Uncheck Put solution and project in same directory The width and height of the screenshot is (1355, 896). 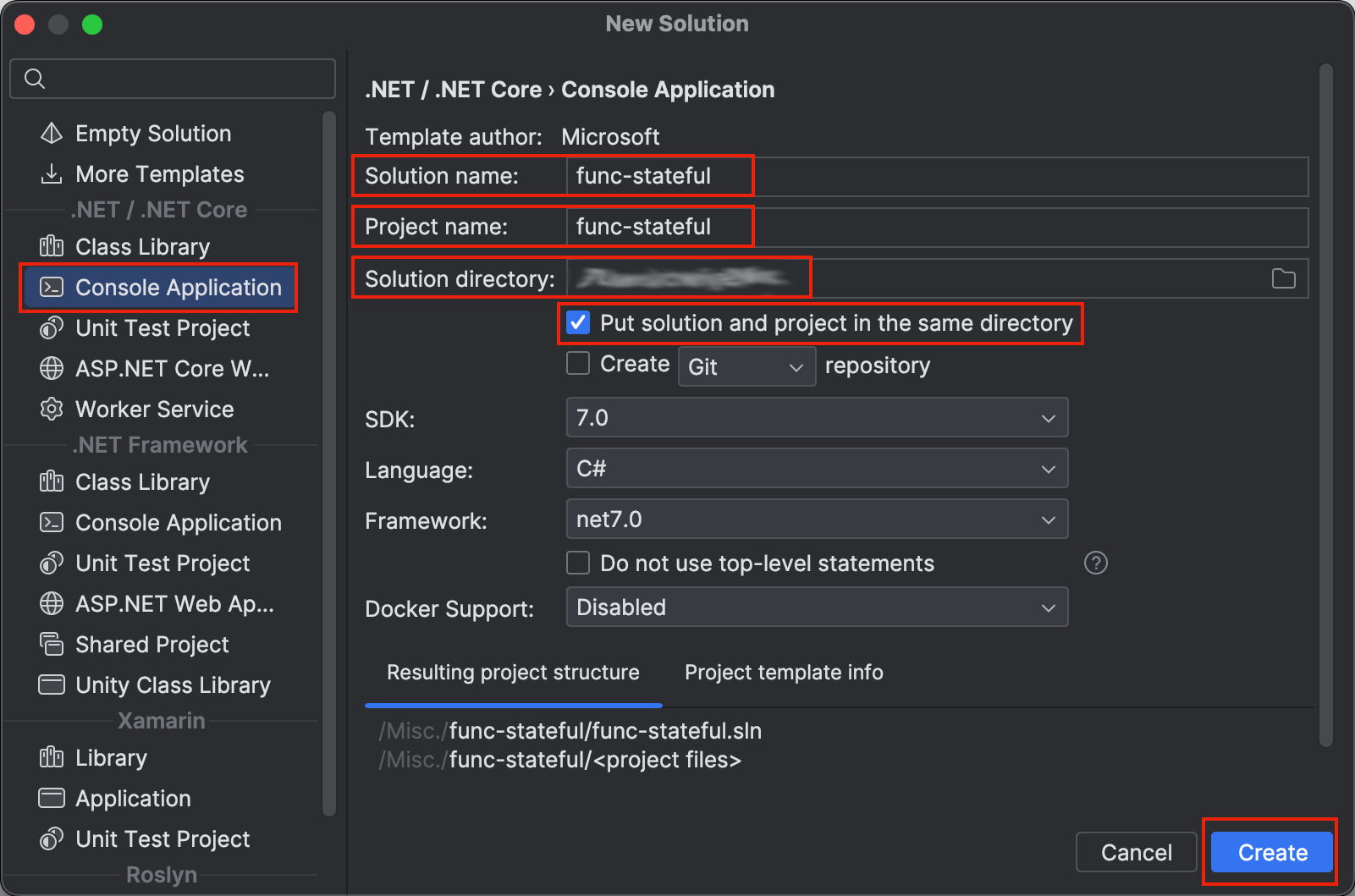(579, 323)
